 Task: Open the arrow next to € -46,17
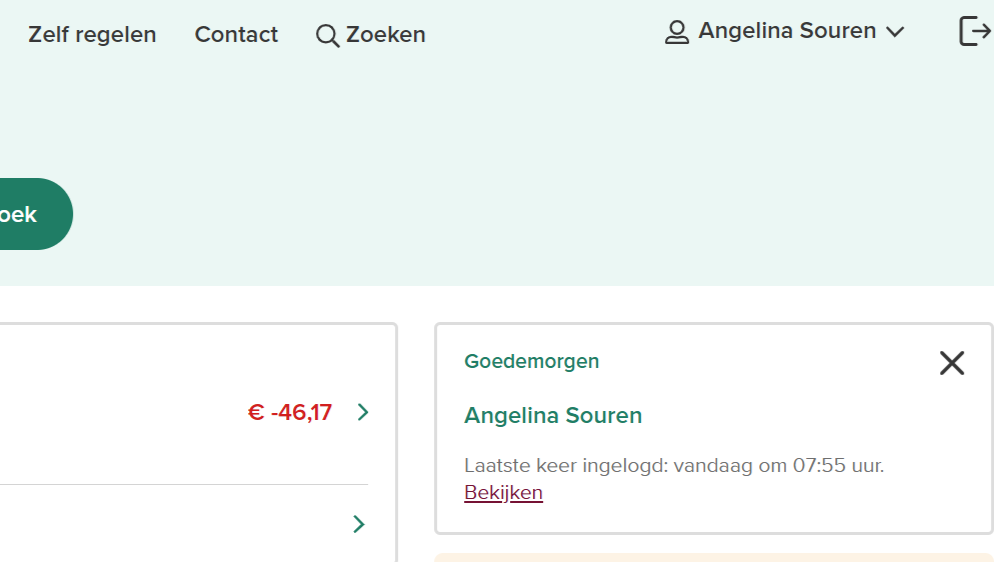pos(362,412)
